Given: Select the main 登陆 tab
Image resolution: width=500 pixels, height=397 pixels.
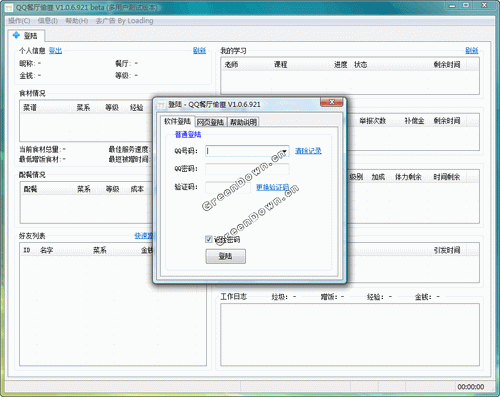Looking at the screenshot, I should [x=26, y=35].
